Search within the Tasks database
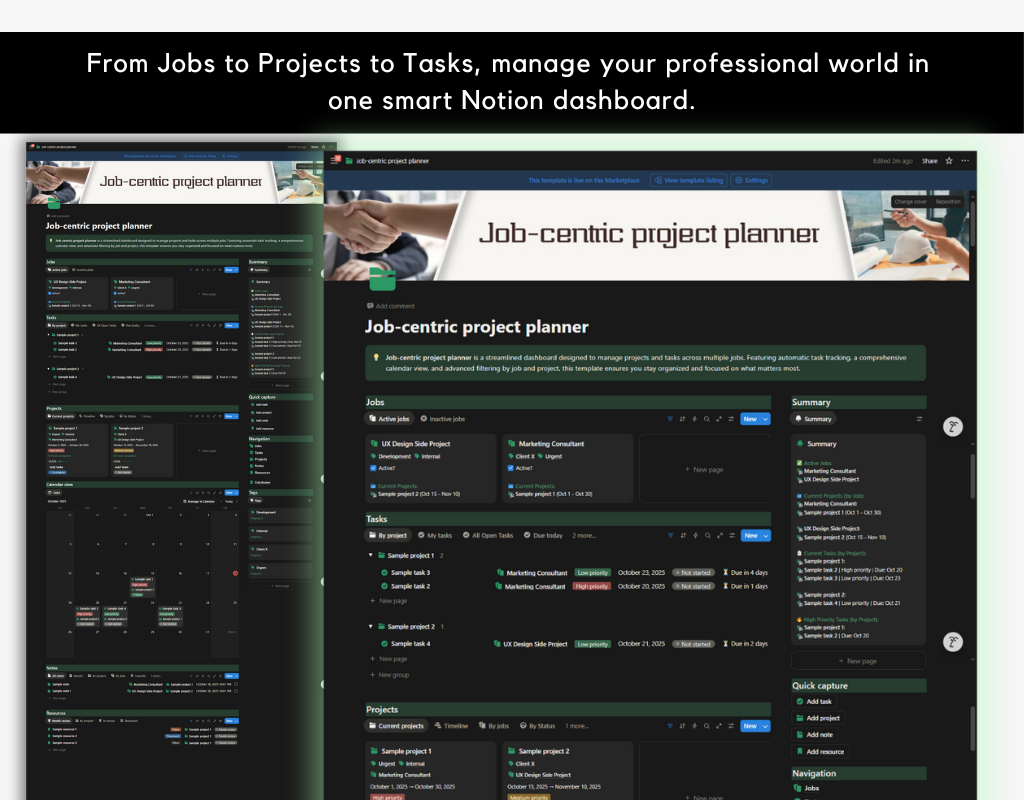This screenshot has height=800, width=1024. tap(707, 536)
